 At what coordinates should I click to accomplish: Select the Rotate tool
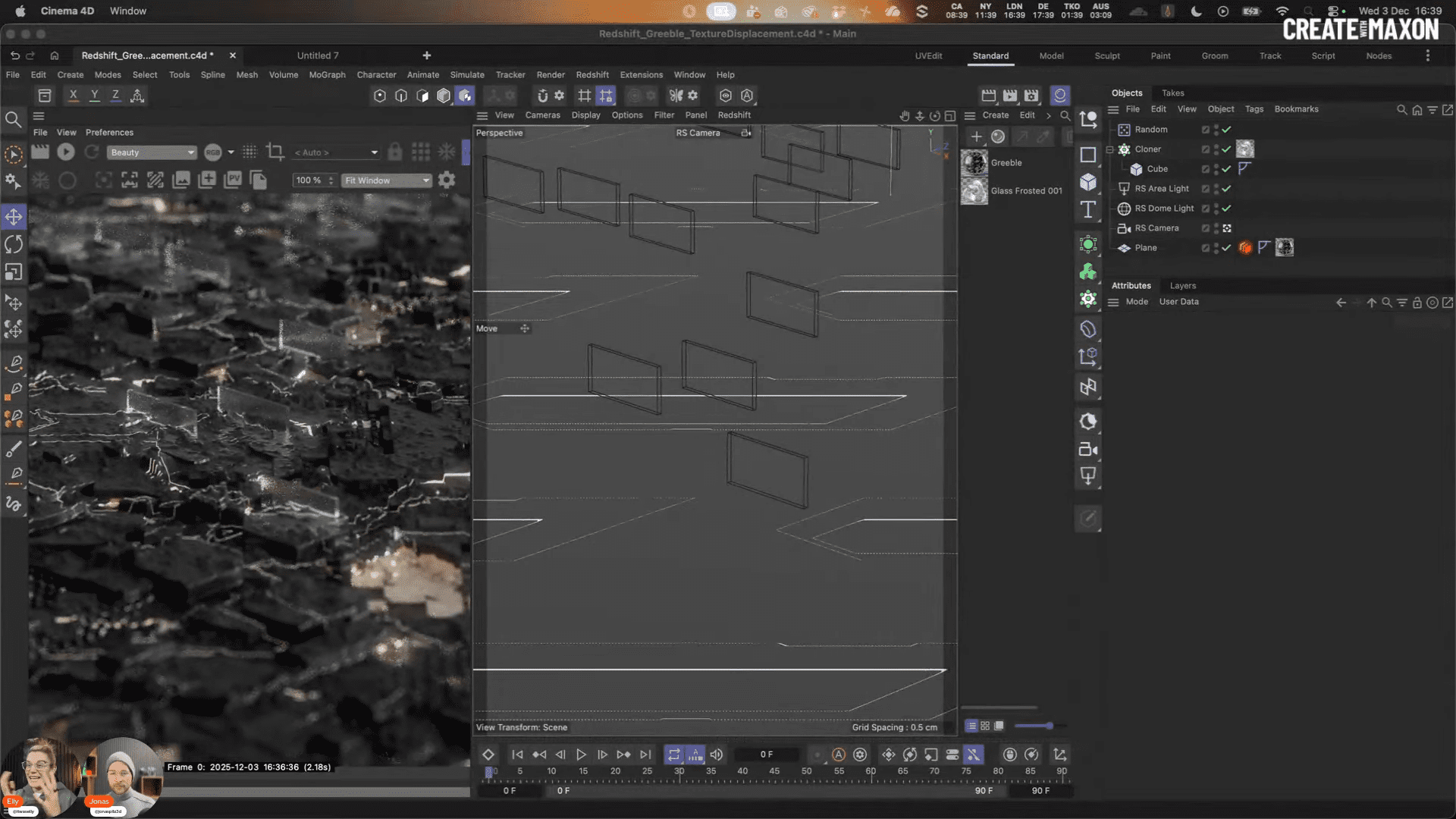pos(14,243)
